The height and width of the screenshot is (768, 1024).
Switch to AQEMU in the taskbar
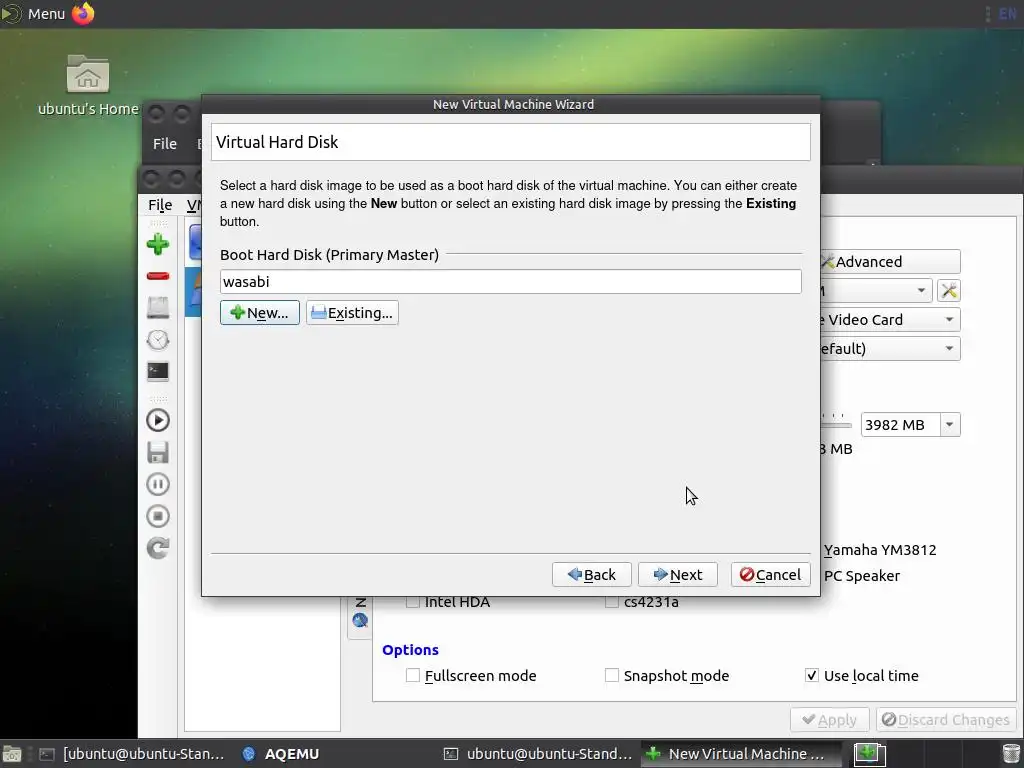281,754
